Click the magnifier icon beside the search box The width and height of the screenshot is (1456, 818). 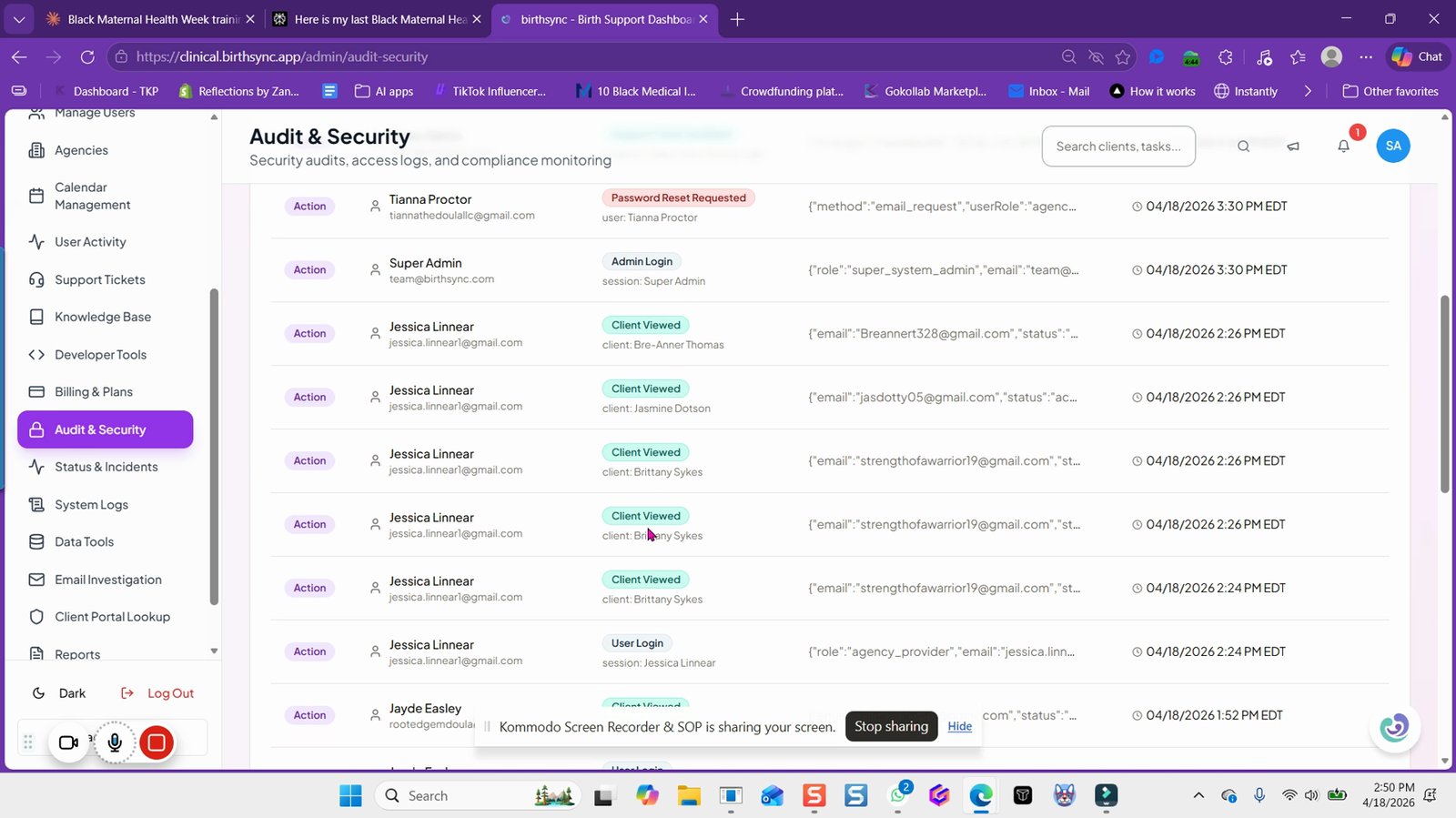pos(1243,146)
